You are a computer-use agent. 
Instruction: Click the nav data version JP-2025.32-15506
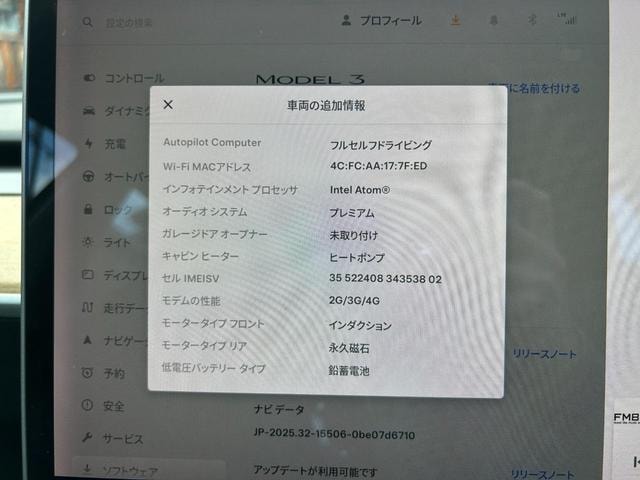[334, 434]
